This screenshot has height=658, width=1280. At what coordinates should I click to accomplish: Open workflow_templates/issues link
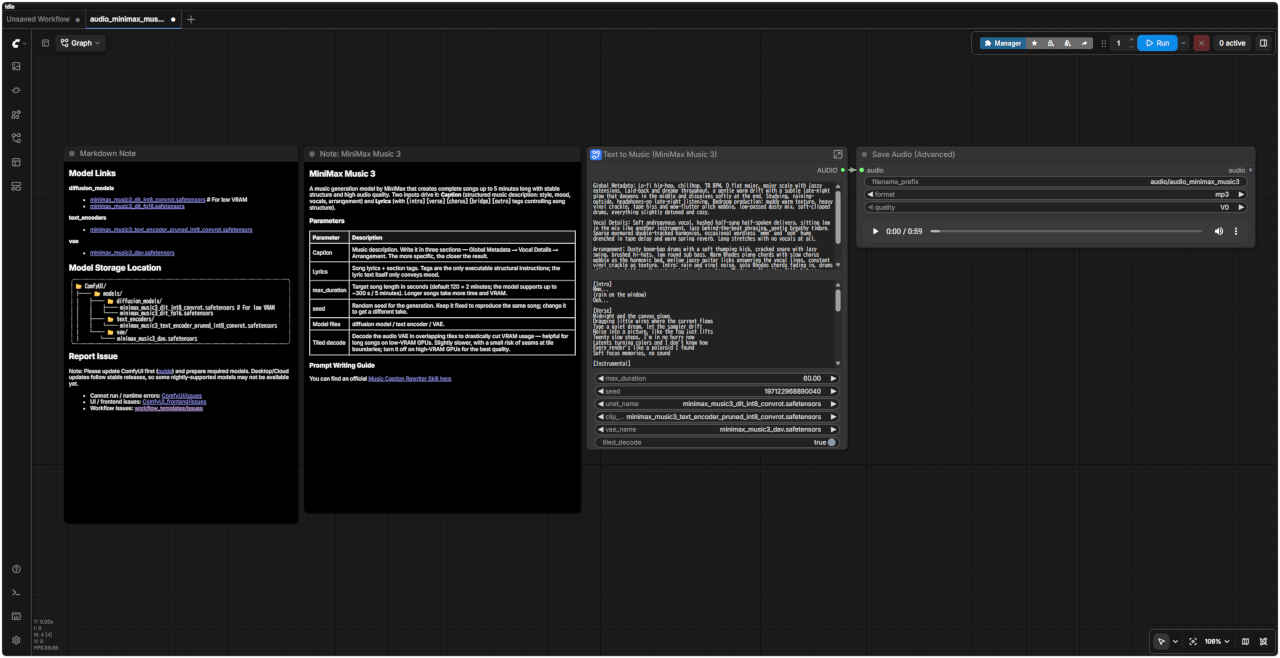(169, 408)
